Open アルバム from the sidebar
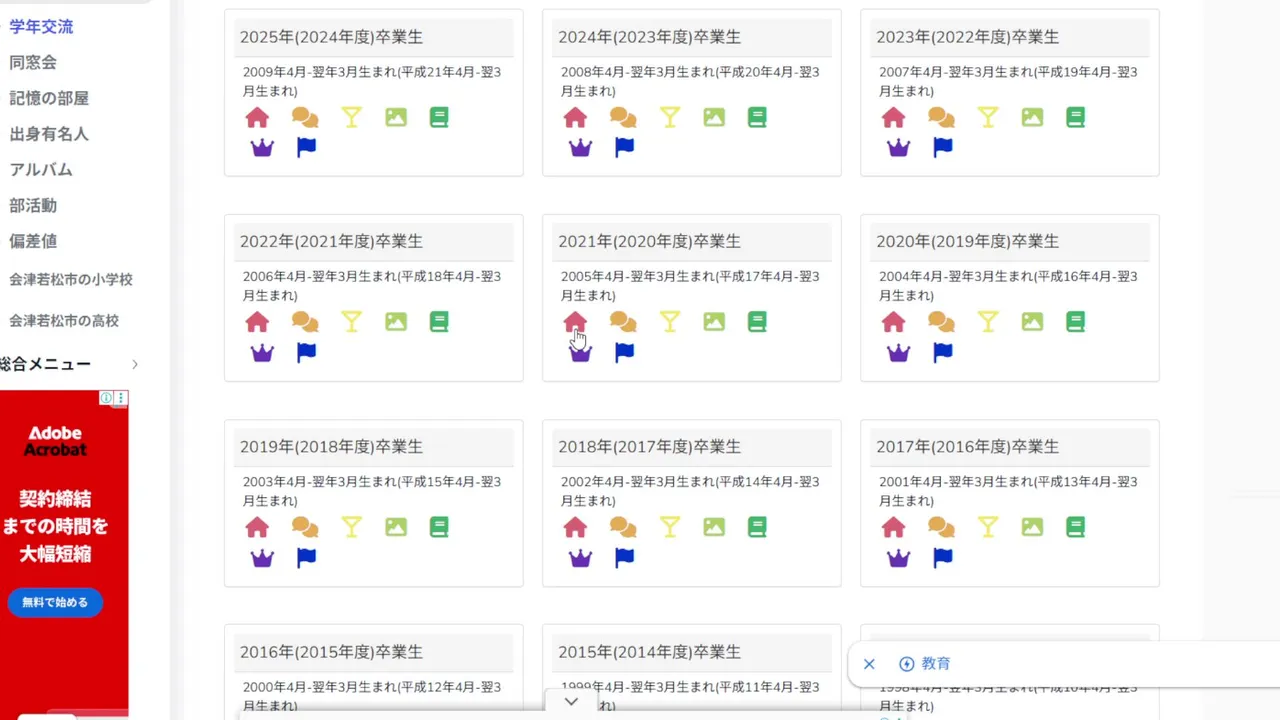Viewport: 1280px width, 720px height. pyautogui.click(x=41, y=170)
